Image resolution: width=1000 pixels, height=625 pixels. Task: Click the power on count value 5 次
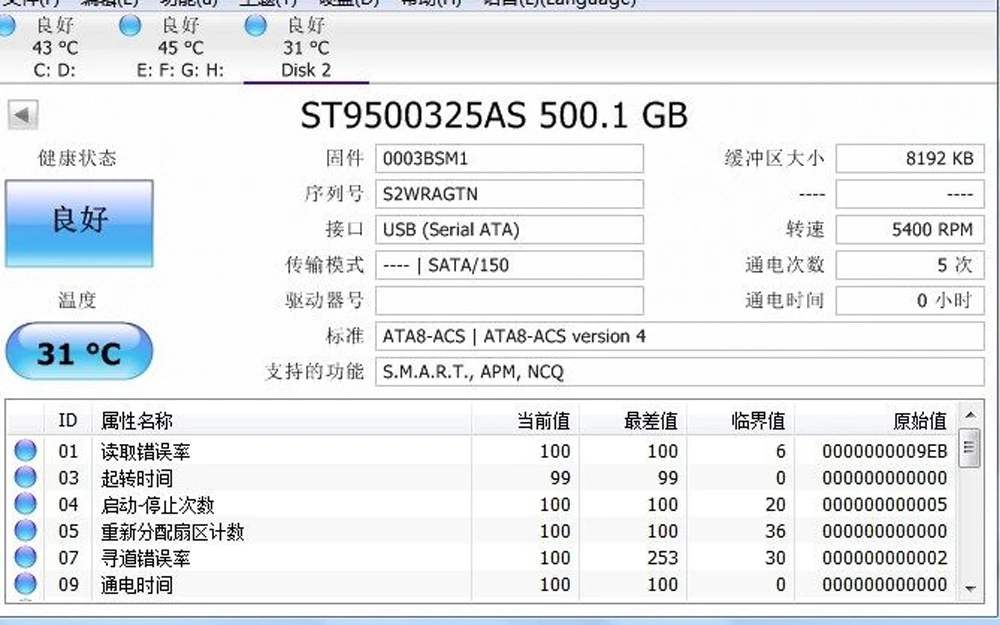(x=910, y=265)
